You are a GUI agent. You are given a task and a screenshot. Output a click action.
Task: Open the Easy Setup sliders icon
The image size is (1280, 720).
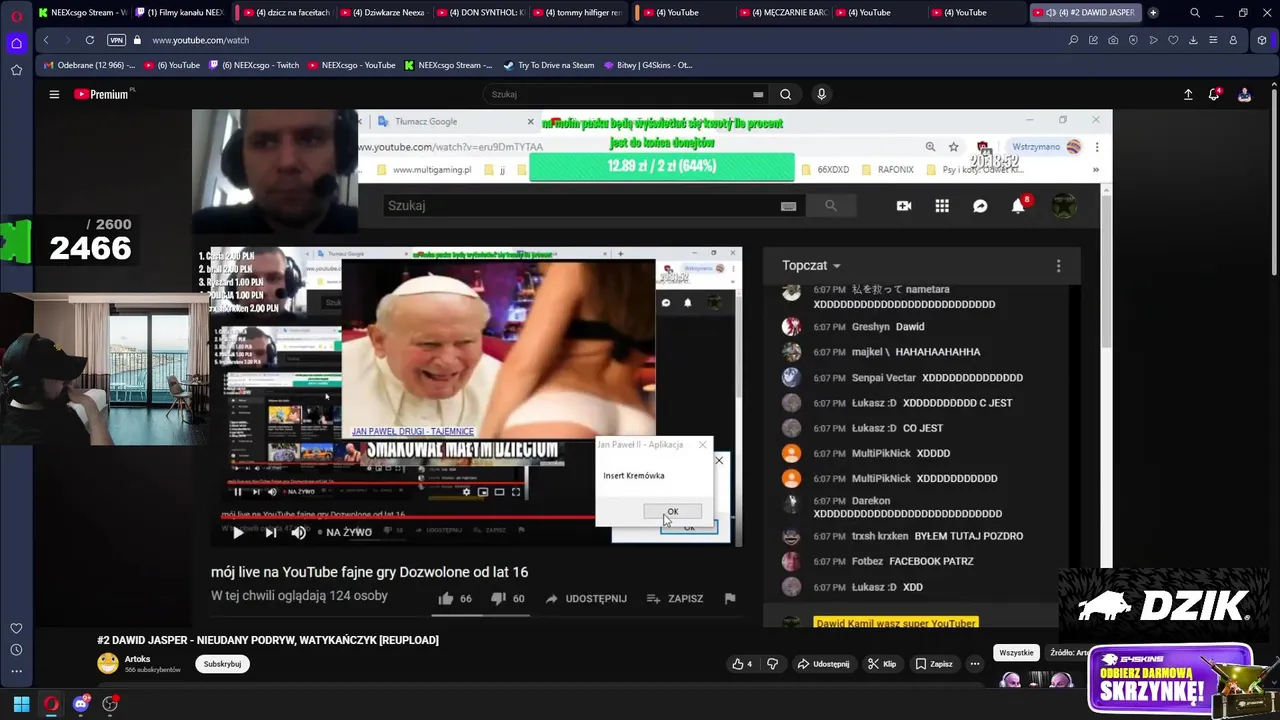[1213, 40]
